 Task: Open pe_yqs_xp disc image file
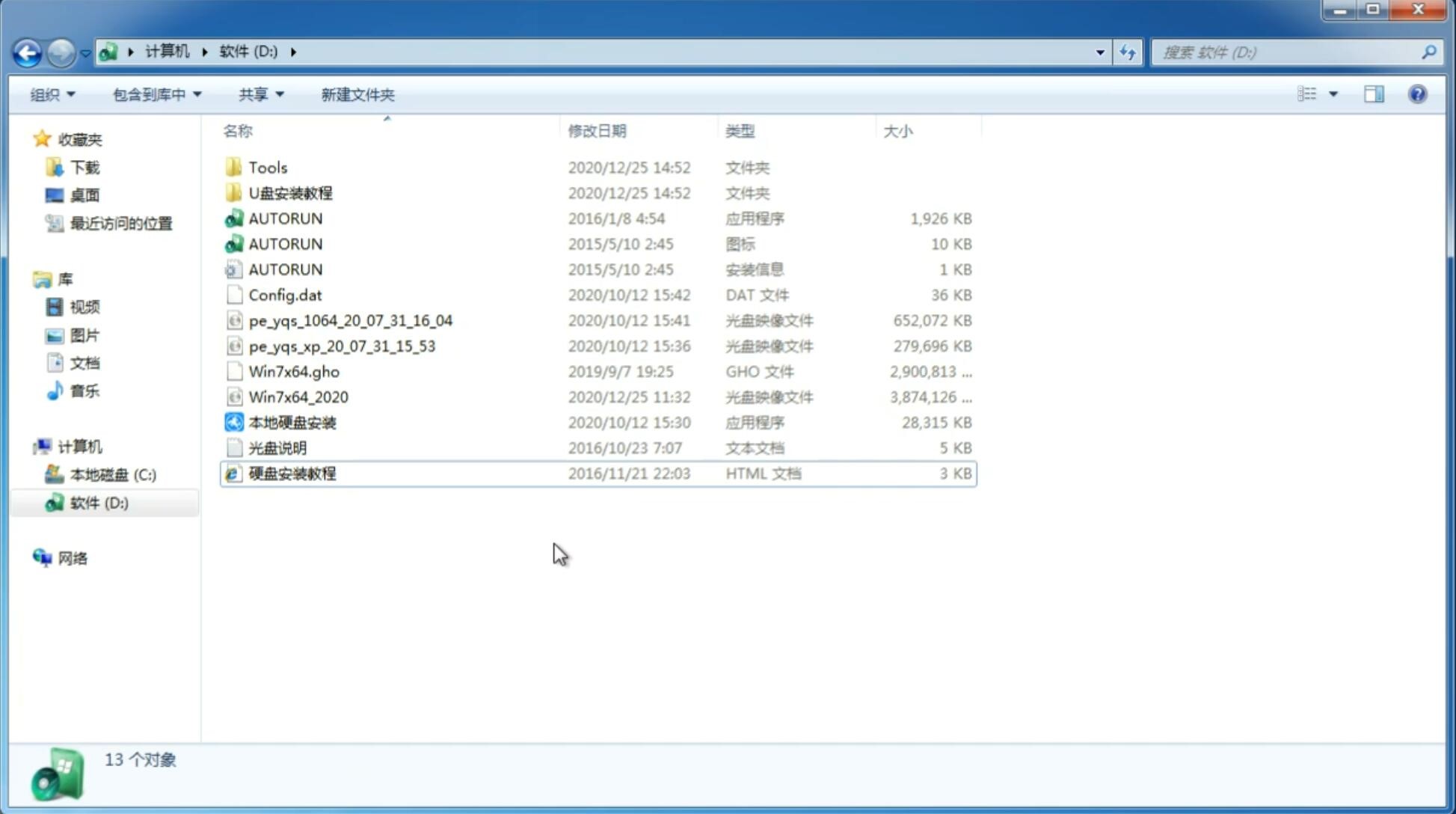(x=342, y=345)
